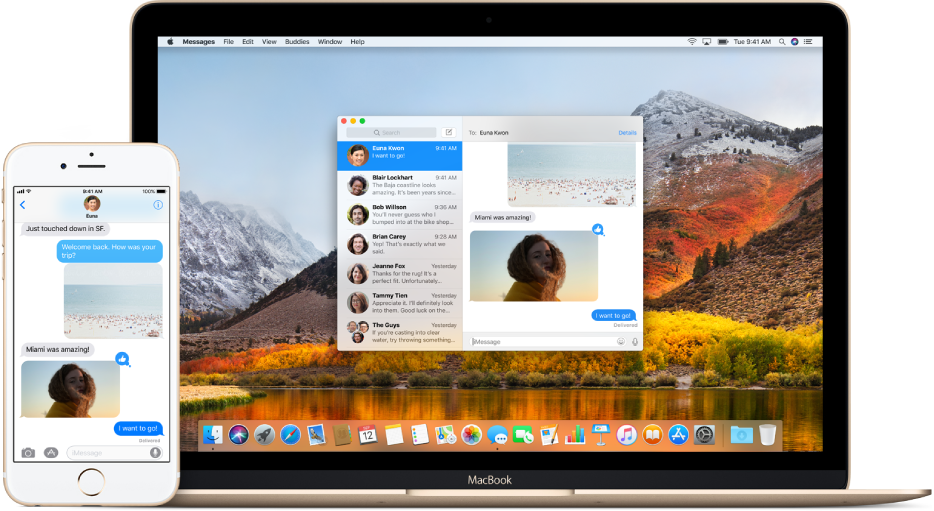Select The Guys group conversation
934x511 pixels.
[x=400, y=332]
